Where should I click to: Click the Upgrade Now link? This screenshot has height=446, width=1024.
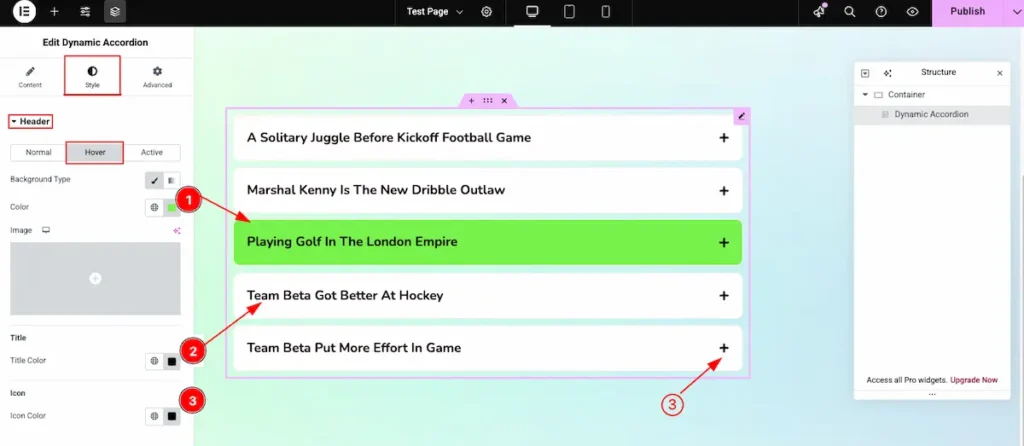click(973, 380)
